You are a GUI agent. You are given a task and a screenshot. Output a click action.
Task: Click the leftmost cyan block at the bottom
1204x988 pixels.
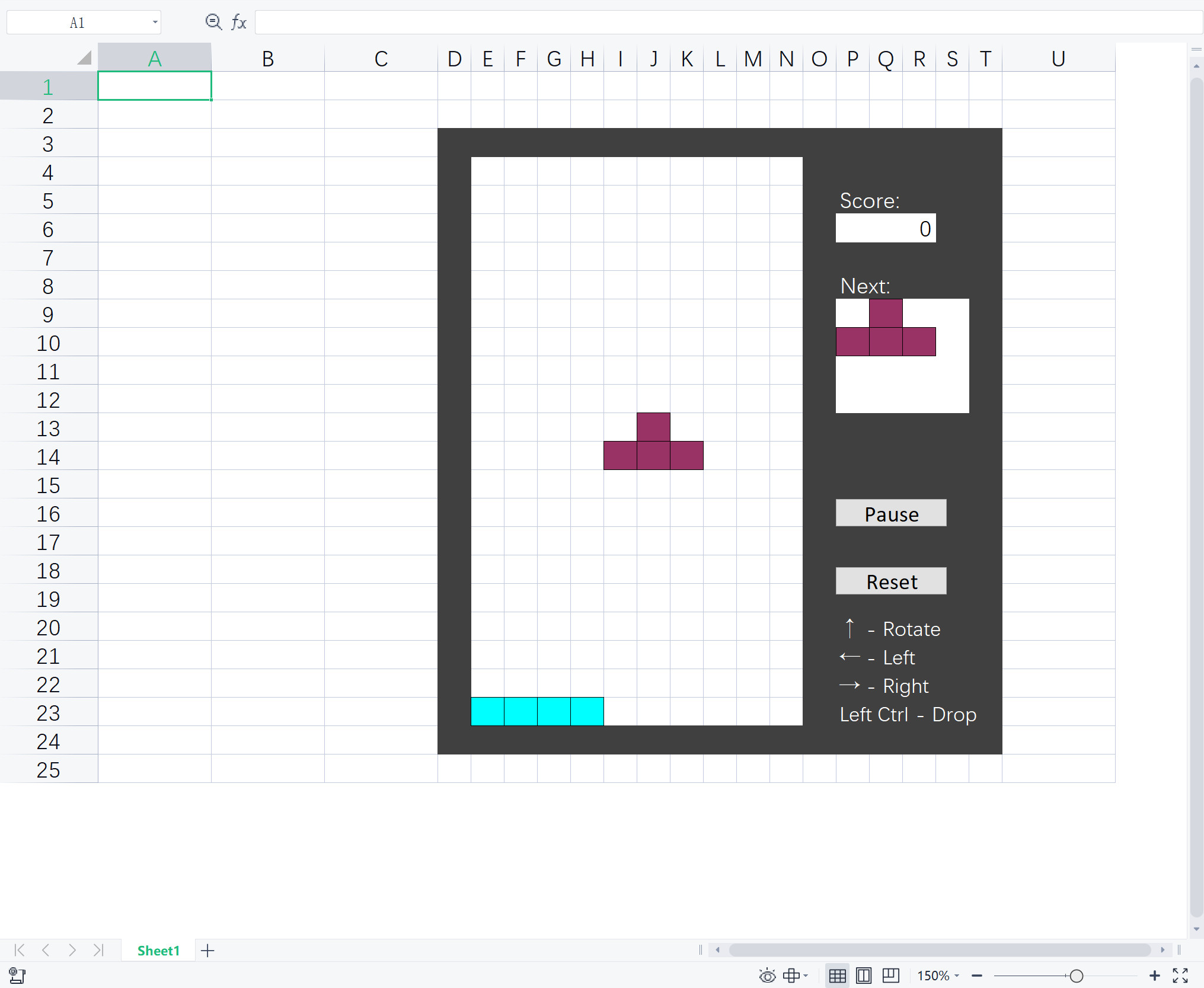(488, 711)
